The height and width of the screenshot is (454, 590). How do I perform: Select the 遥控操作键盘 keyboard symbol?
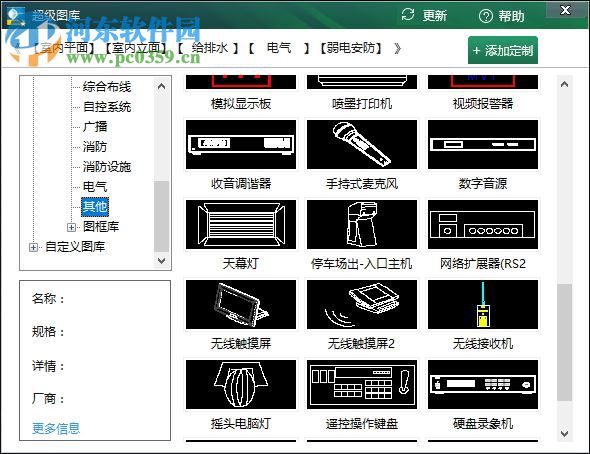362,384
